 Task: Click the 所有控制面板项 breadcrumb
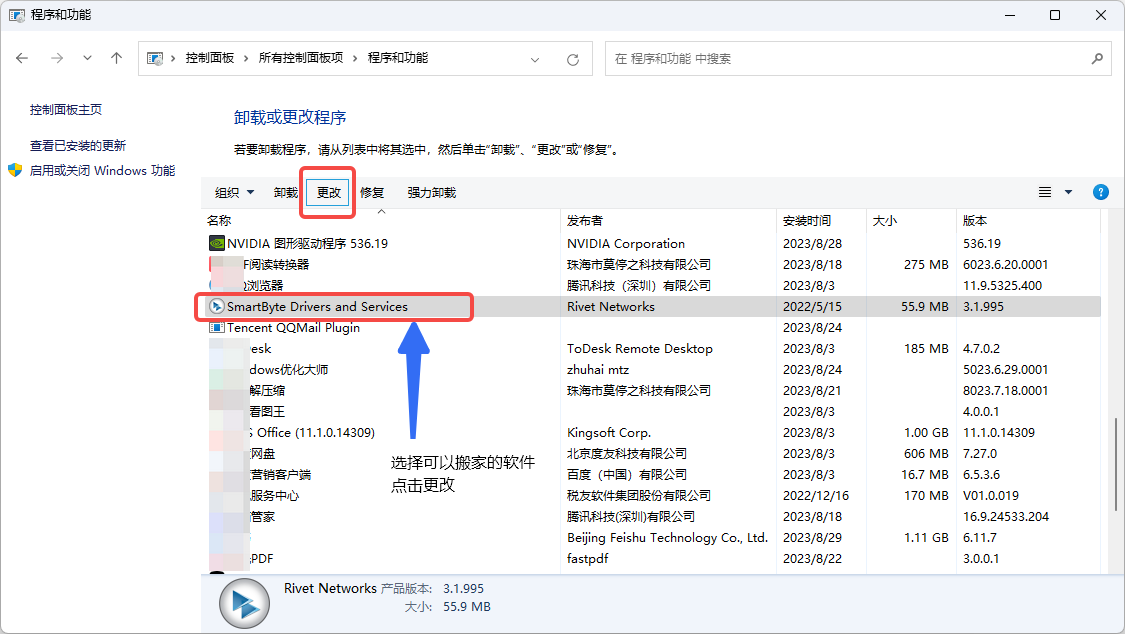pos(301,58)
